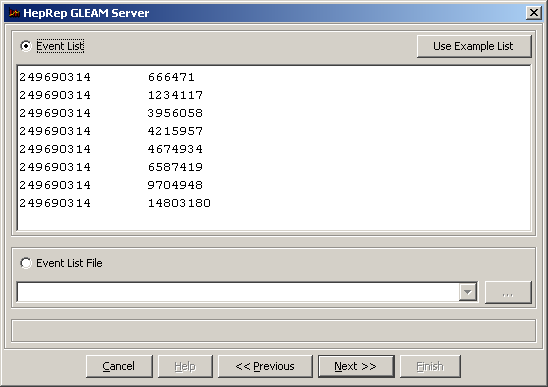
Task: Go back with the << Previous button
Action: pos(265,366)
